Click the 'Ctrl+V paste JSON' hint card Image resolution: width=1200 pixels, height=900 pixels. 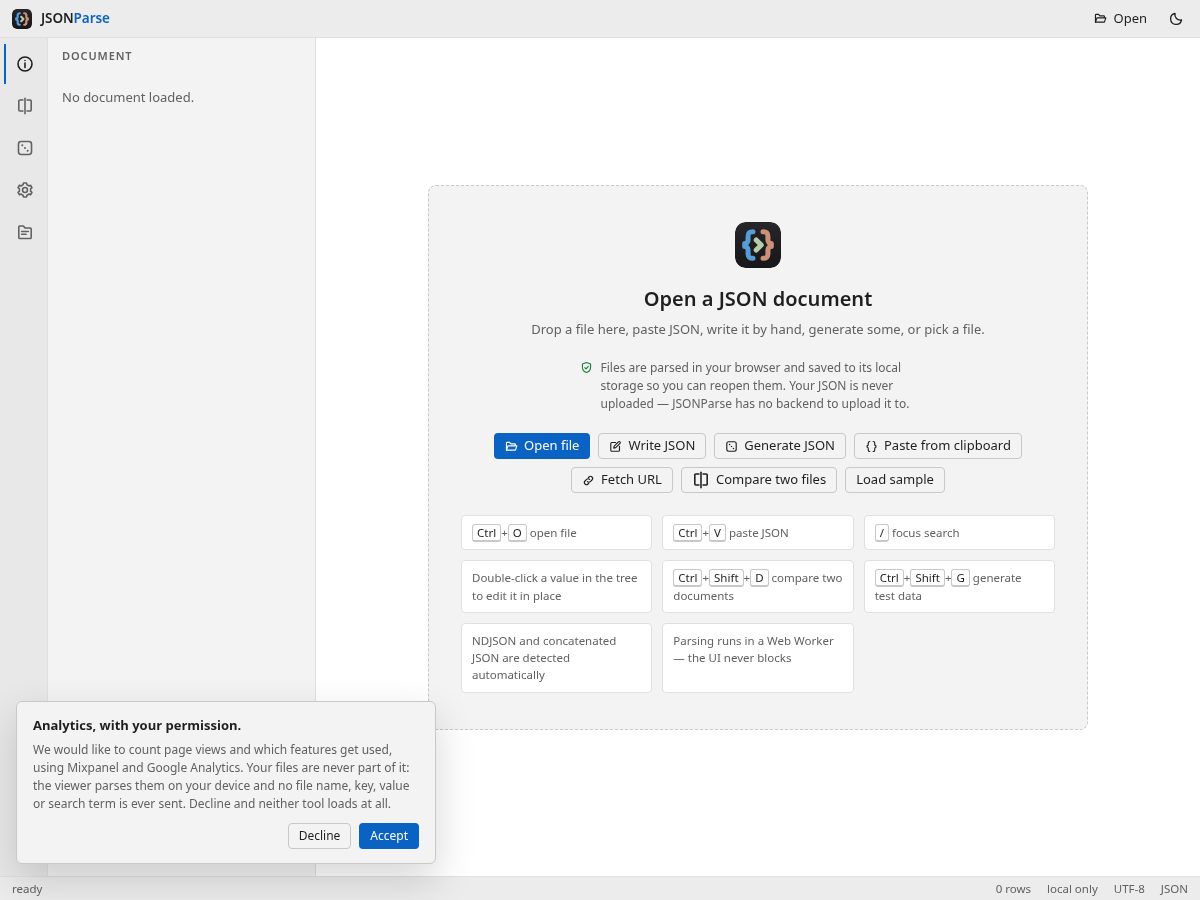click(x=758, y=533)
